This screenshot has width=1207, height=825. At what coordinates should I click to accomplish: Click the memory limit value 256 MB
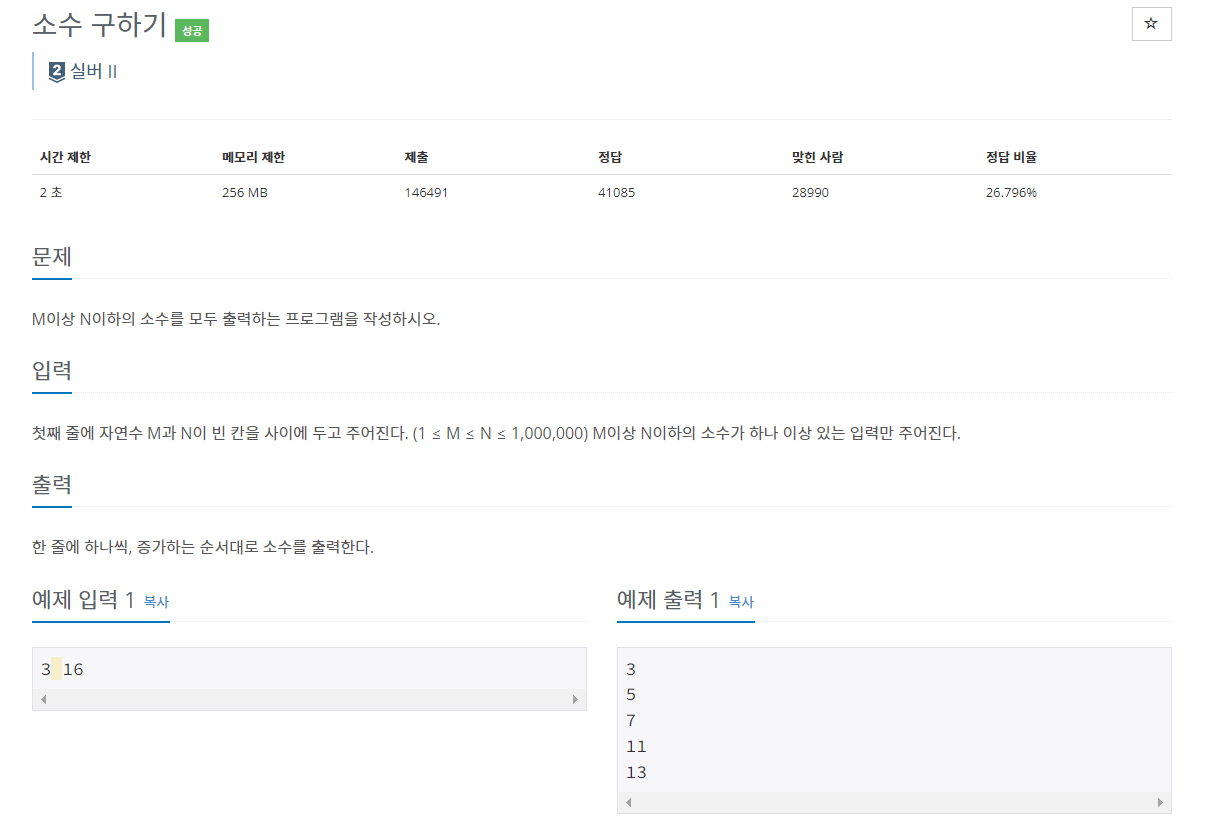pyautogui.click(x=245, y=192)
